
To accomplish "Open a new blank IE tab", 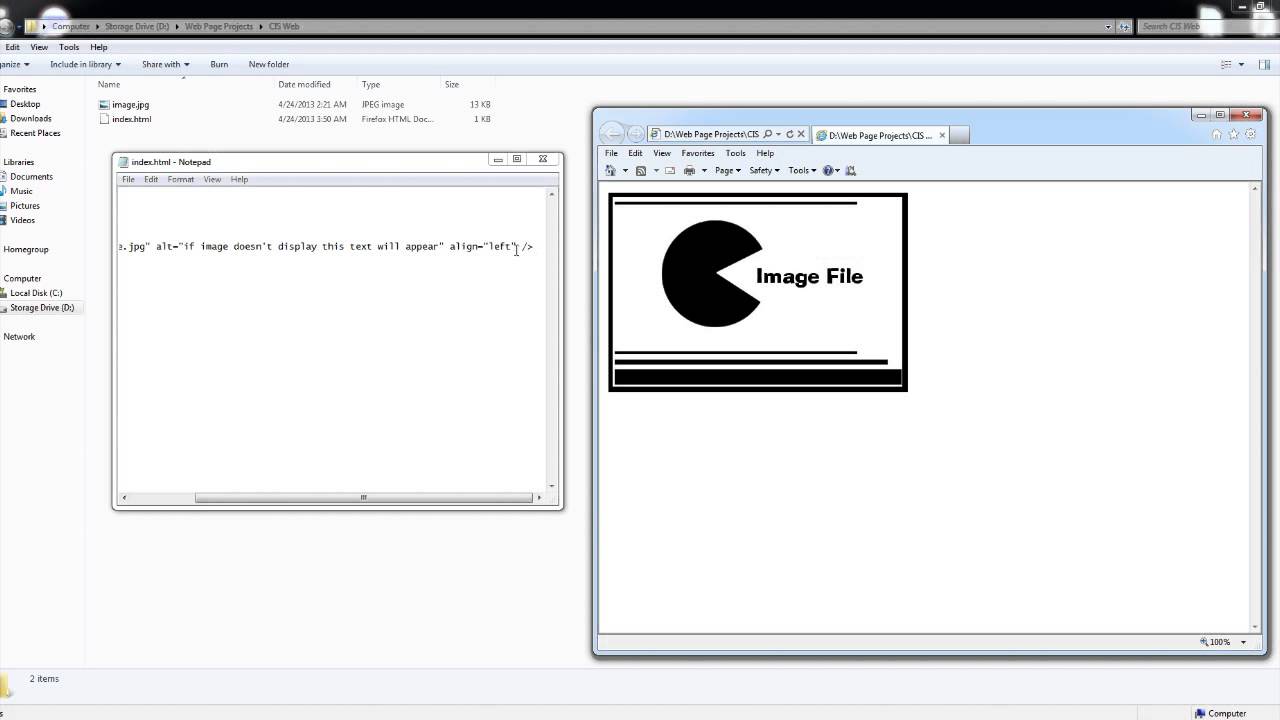I will (x=959, y=135).
